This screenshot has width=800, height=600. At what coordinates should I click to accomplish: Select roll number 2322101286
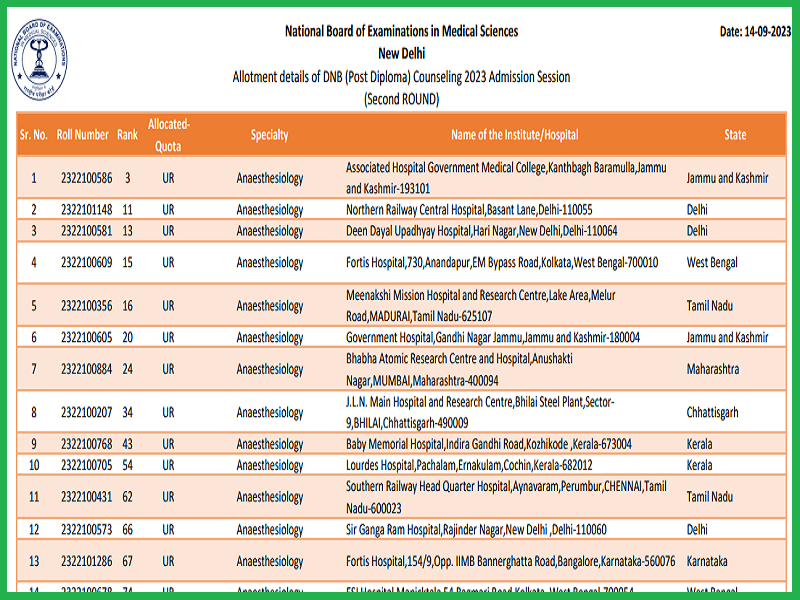(87, 561)
